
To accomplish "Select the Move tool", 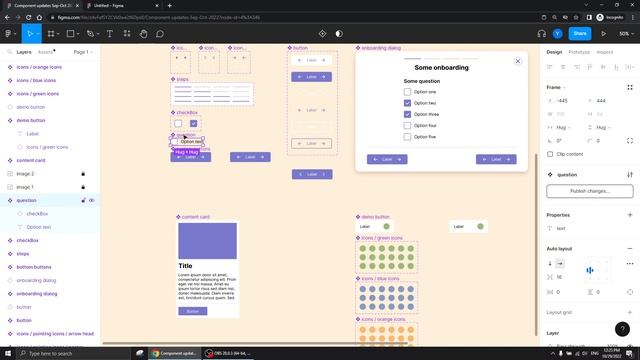I will (29, 34).
